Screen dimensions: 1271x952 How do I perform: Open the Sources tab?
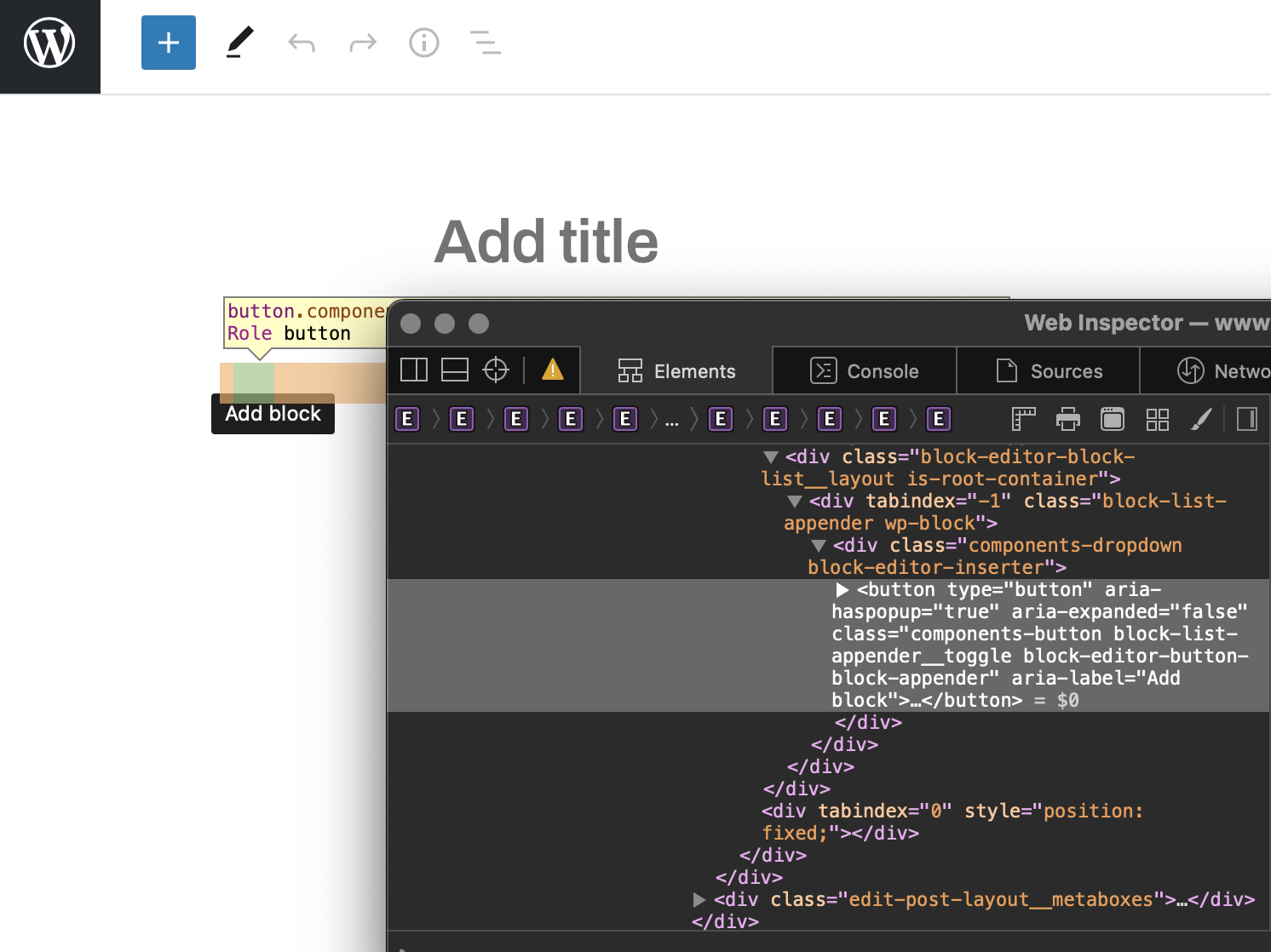click(1049, 370)
